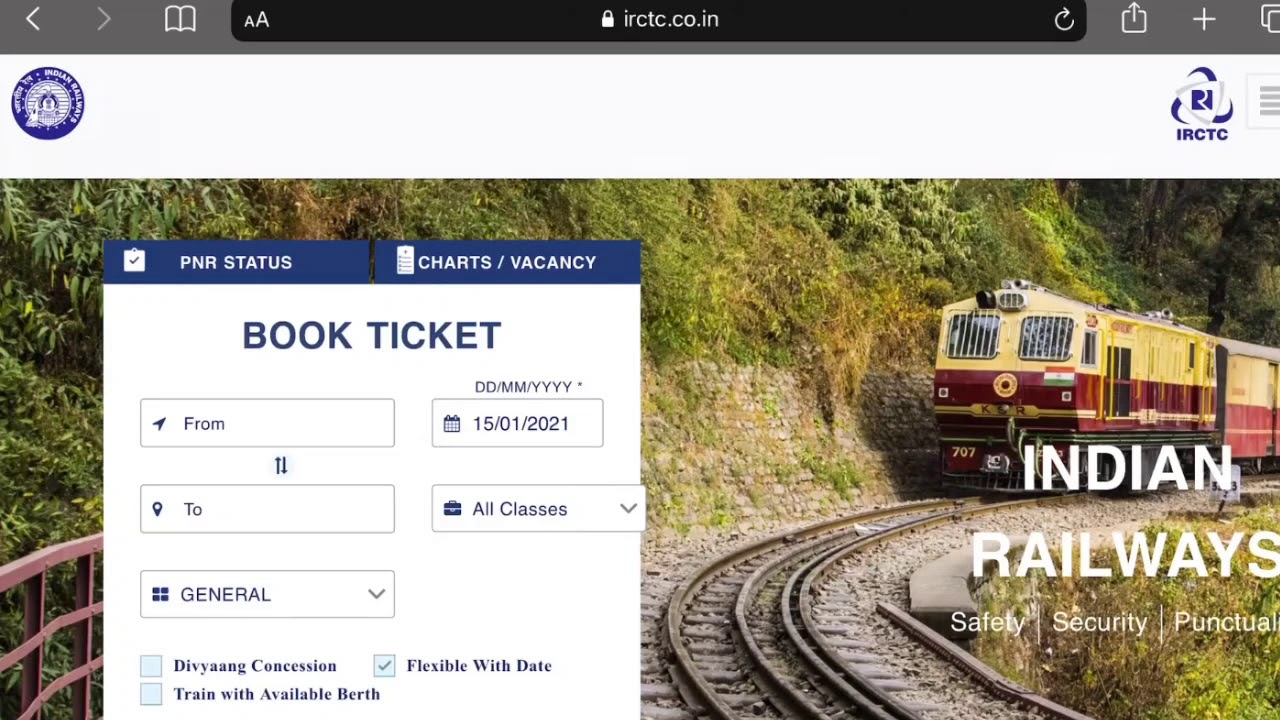The height and width of the screenshot is (720, 1280).
Task: Click the From station input field
Action: [267, 423]
